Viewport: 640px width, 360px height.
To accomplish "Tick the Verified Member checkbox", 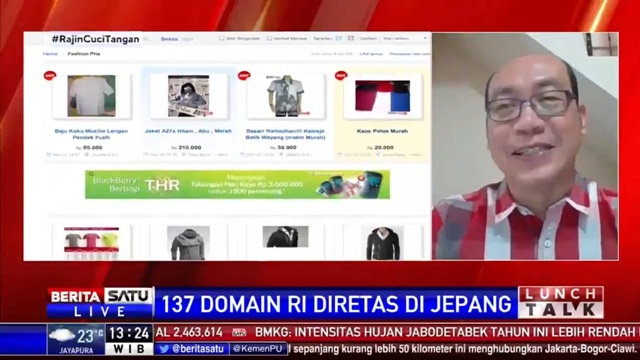I will click(269, 38).
